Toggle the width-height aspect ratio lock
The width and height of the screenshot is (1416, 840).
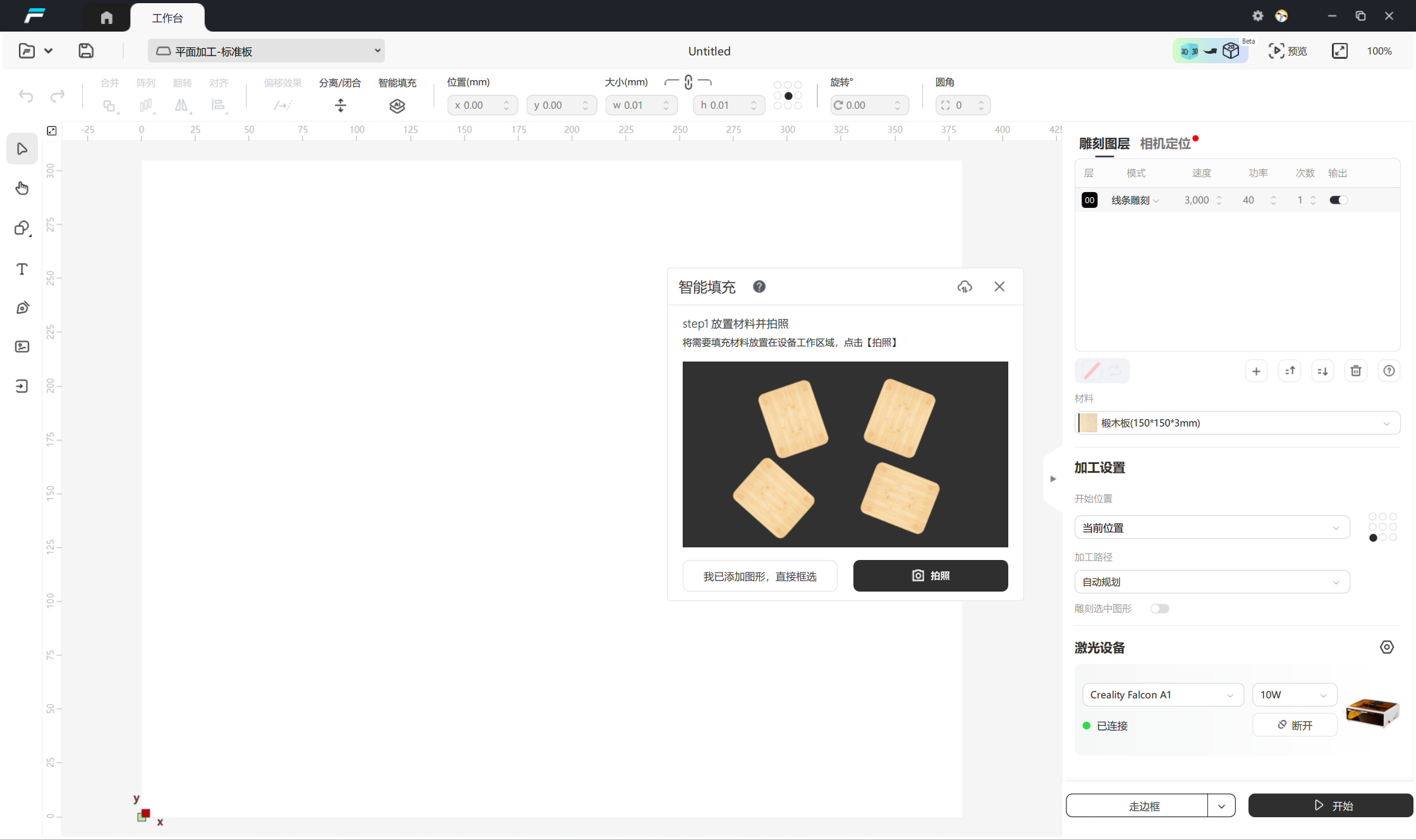688,83
